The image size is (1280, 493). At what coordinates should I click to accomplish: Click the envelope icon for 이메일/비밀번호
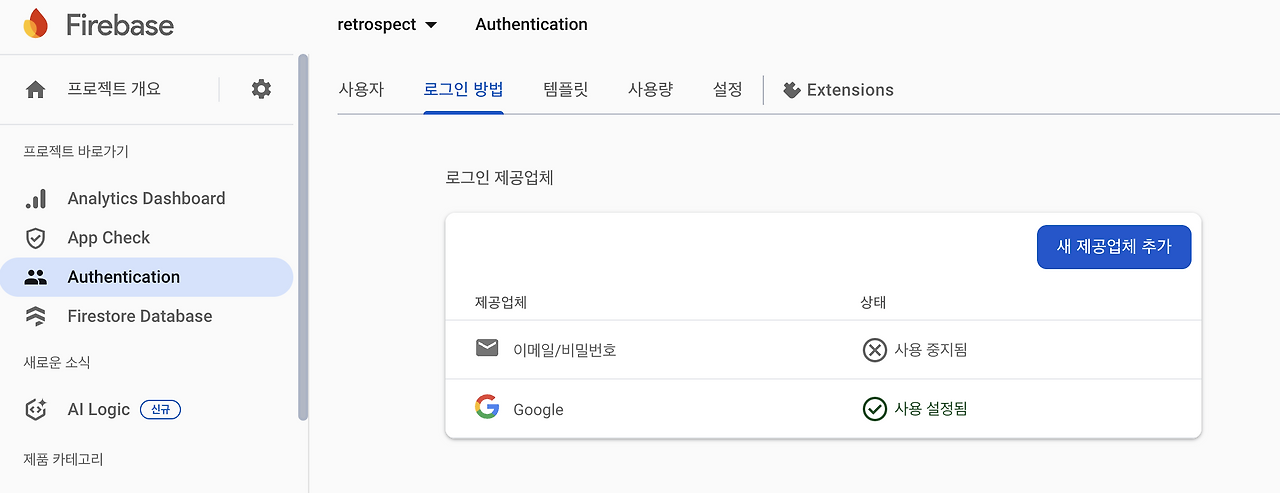(x=487, y=348)
